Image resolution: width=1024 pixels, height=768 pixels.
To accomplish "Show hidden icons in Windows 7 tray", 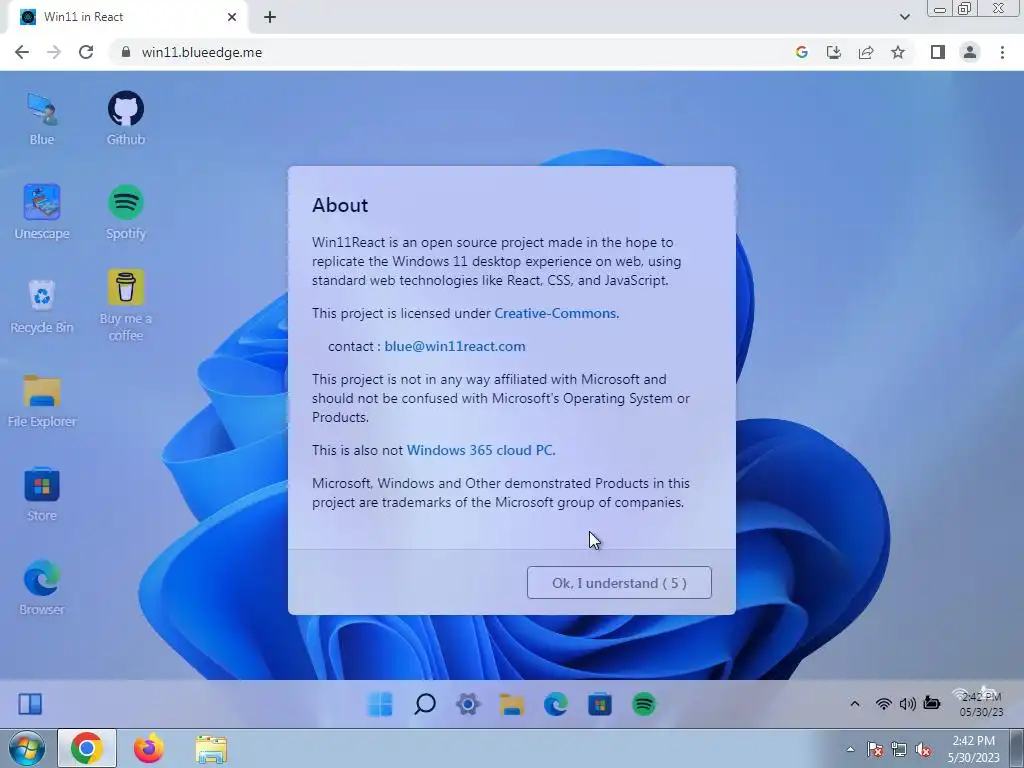I will 850,749.
